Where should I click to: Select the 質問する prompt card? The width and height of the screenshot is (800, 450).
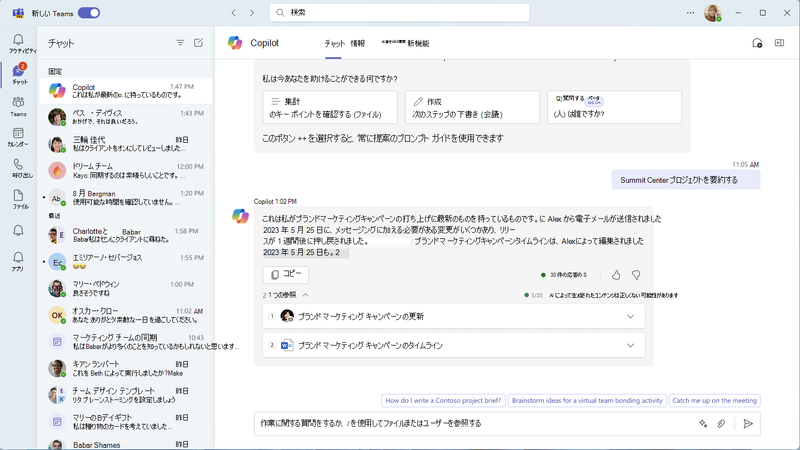pos(614,107)
